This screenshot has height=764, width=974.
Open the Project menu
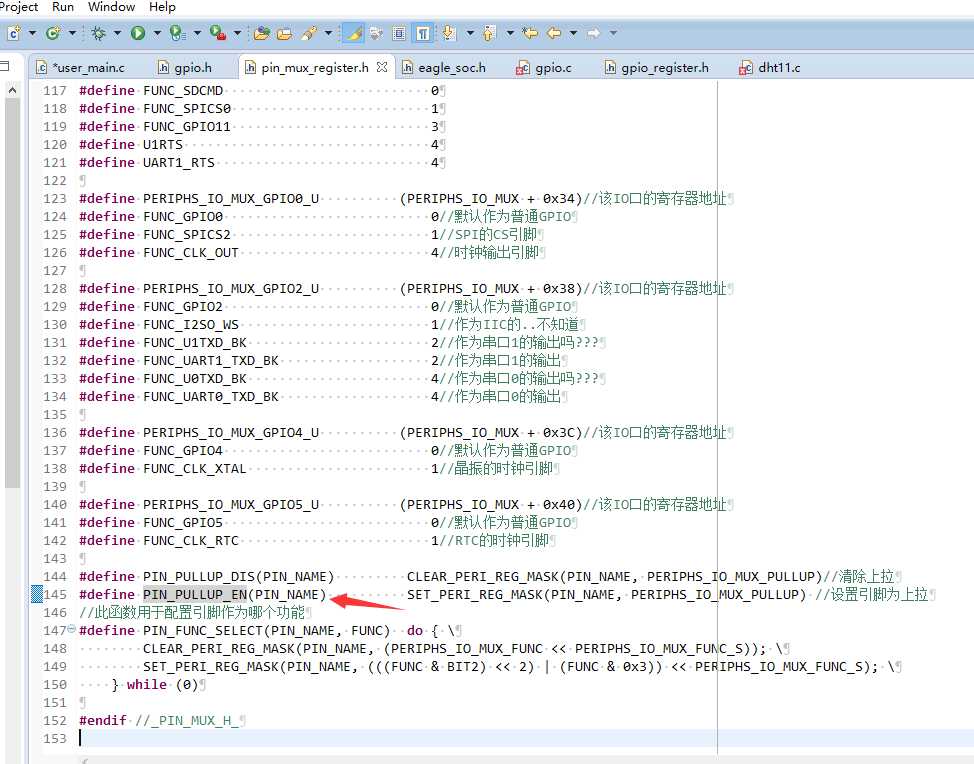coord(19,7)
